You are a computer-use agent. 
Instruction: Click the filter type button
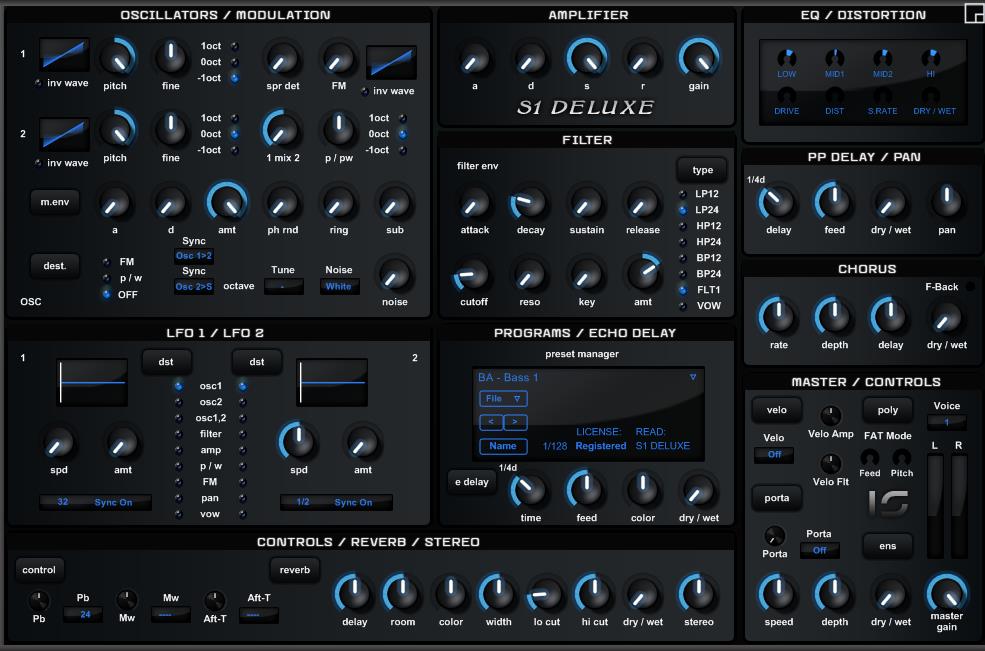702,170
